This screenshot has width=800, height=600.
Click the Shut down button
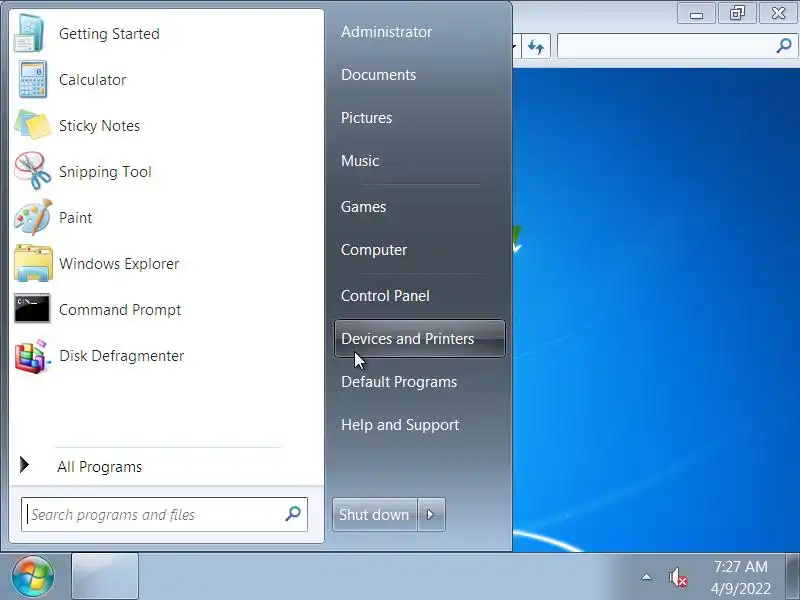tap(375, 514)
